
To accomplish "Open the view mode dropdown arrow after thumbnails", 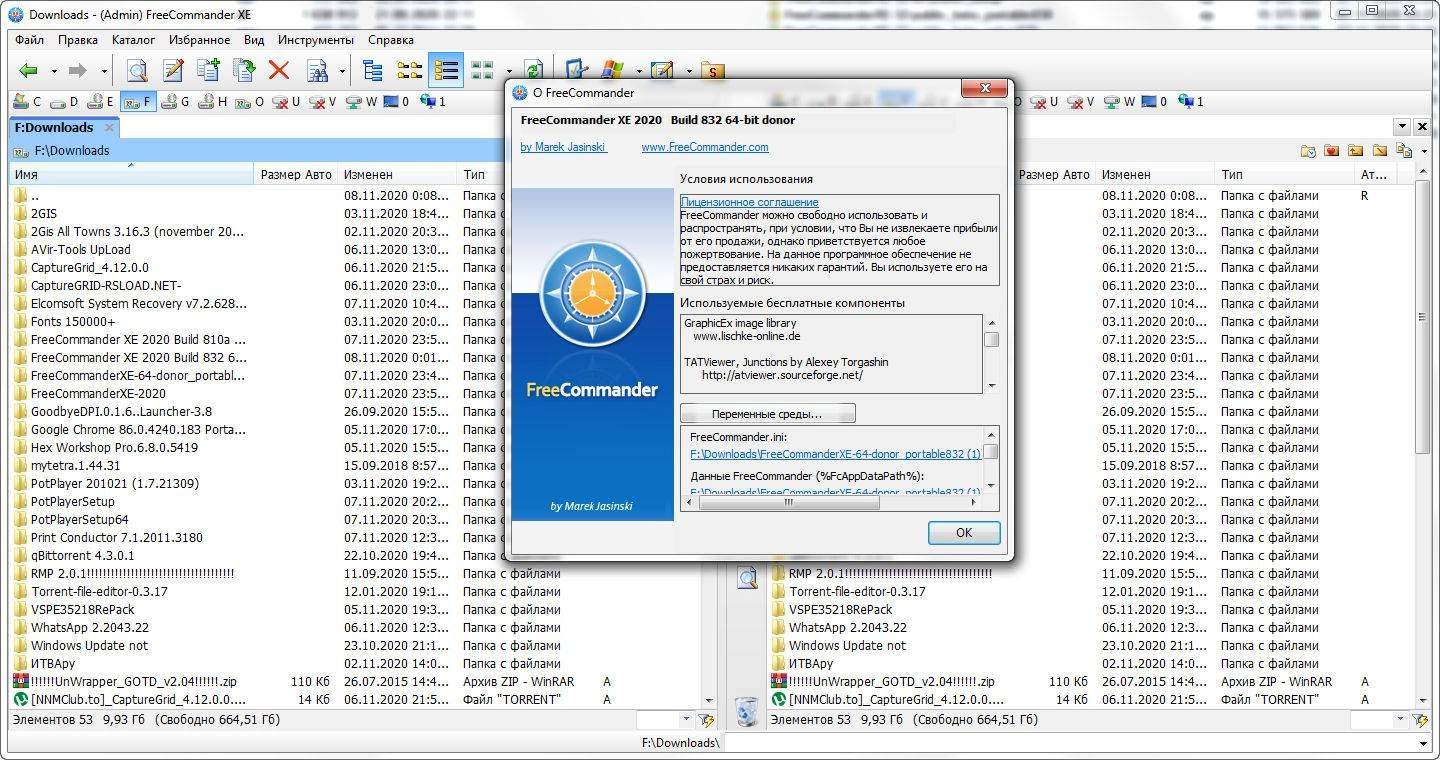I will 508,72.
